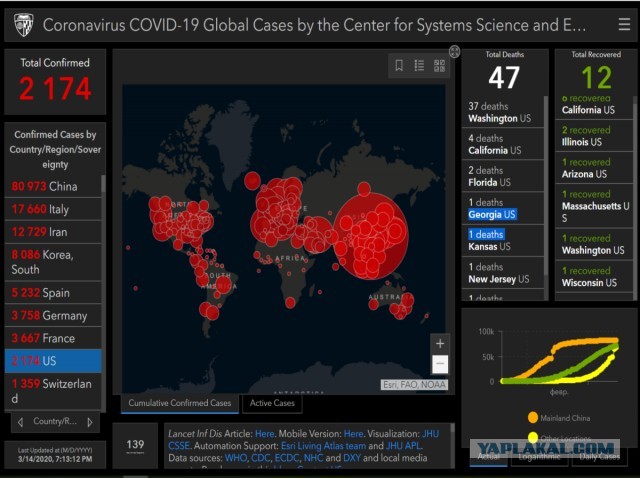Open the Esri Living Atlas team link
640x478 pixels.
click(323, 446)
